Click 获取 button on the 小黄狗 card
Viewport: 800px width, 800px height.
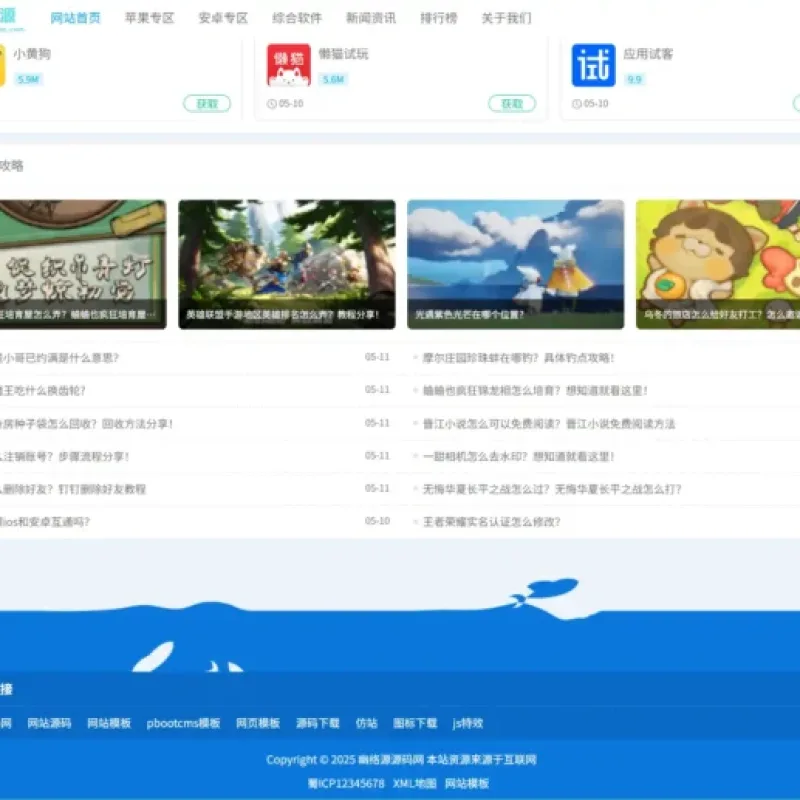tap(207, 104)
